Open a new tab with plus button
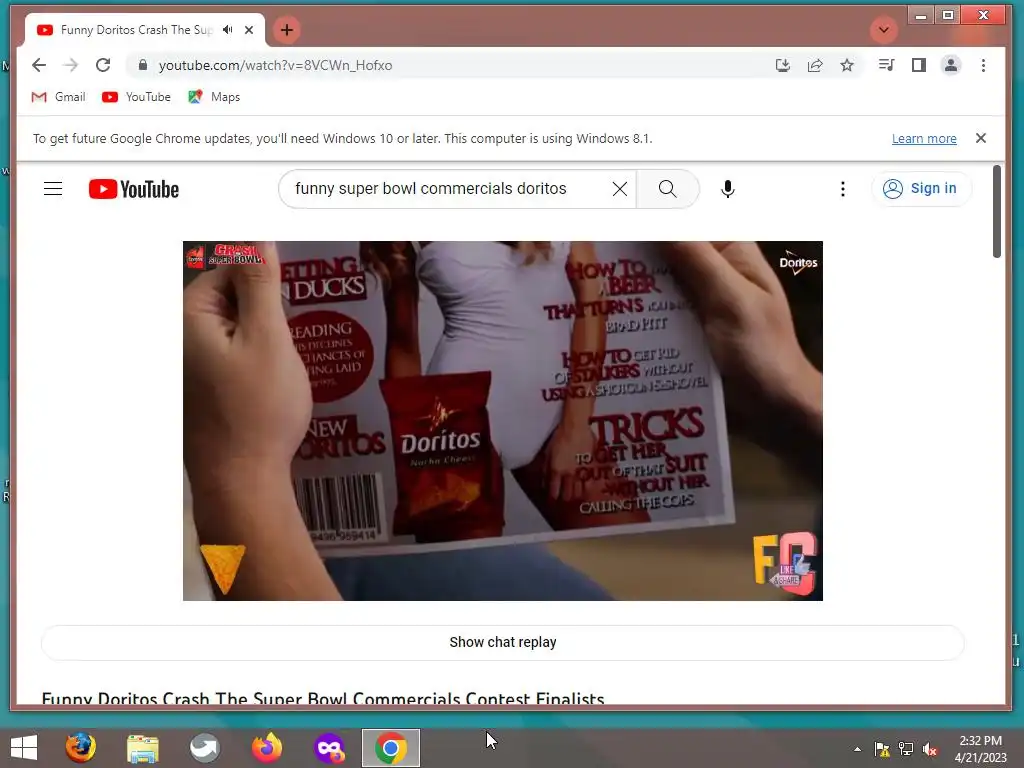This screenshot has height=768, width=1024. pyautogui.click(x=287, y=30)
